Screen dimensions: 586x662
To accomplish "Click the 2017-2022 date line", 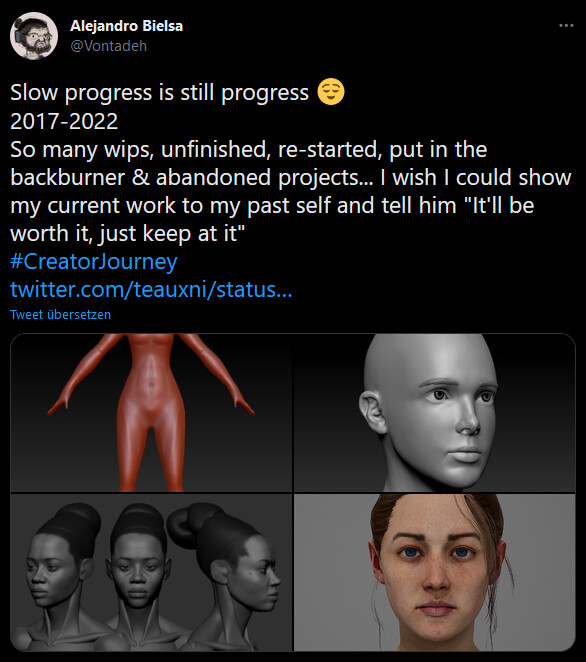I will coord(64,121).
